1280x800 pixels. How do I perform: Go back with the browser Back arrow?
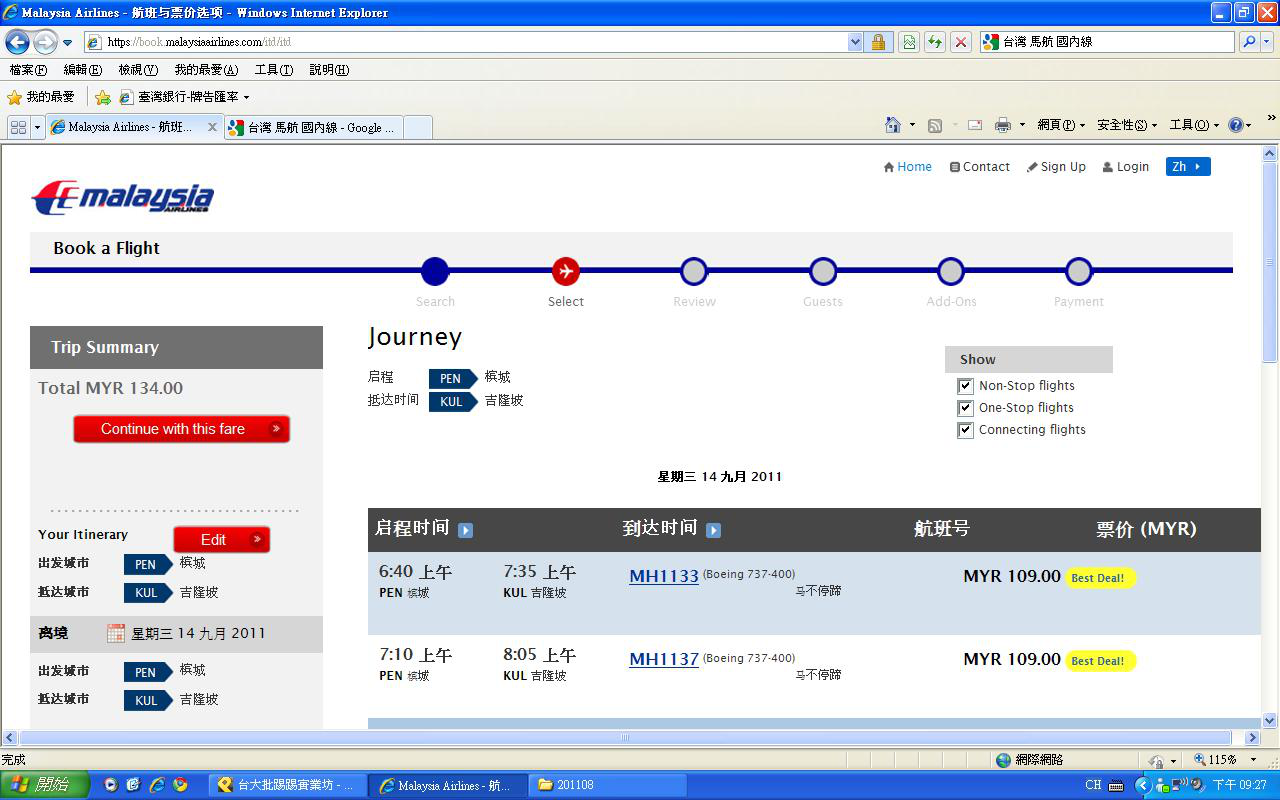coord(17,42)
